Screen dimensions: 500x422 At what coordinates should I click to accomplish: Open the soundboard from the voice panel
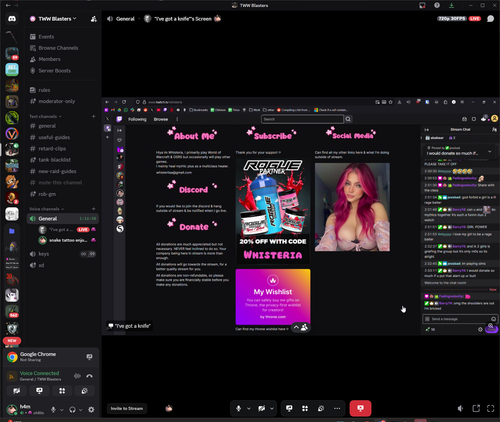click(x=84, y=391)
